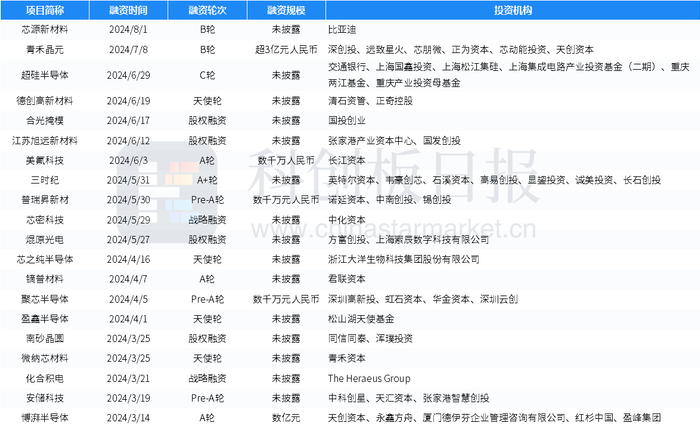
Task: Select the 青禾晶元 project name cell
Action: coord(45,50)
